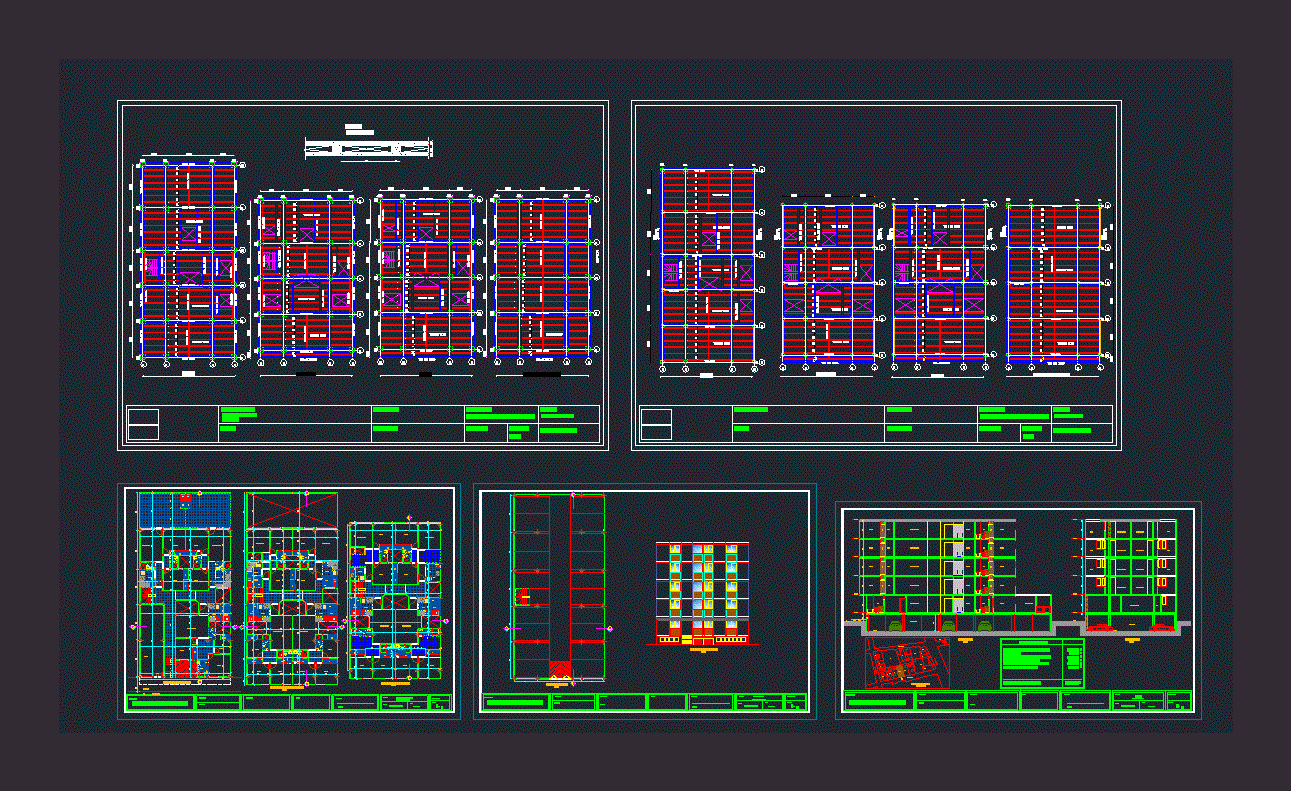
Task: Click the title block of top-right sheet
Action: [x=876, y=424]
